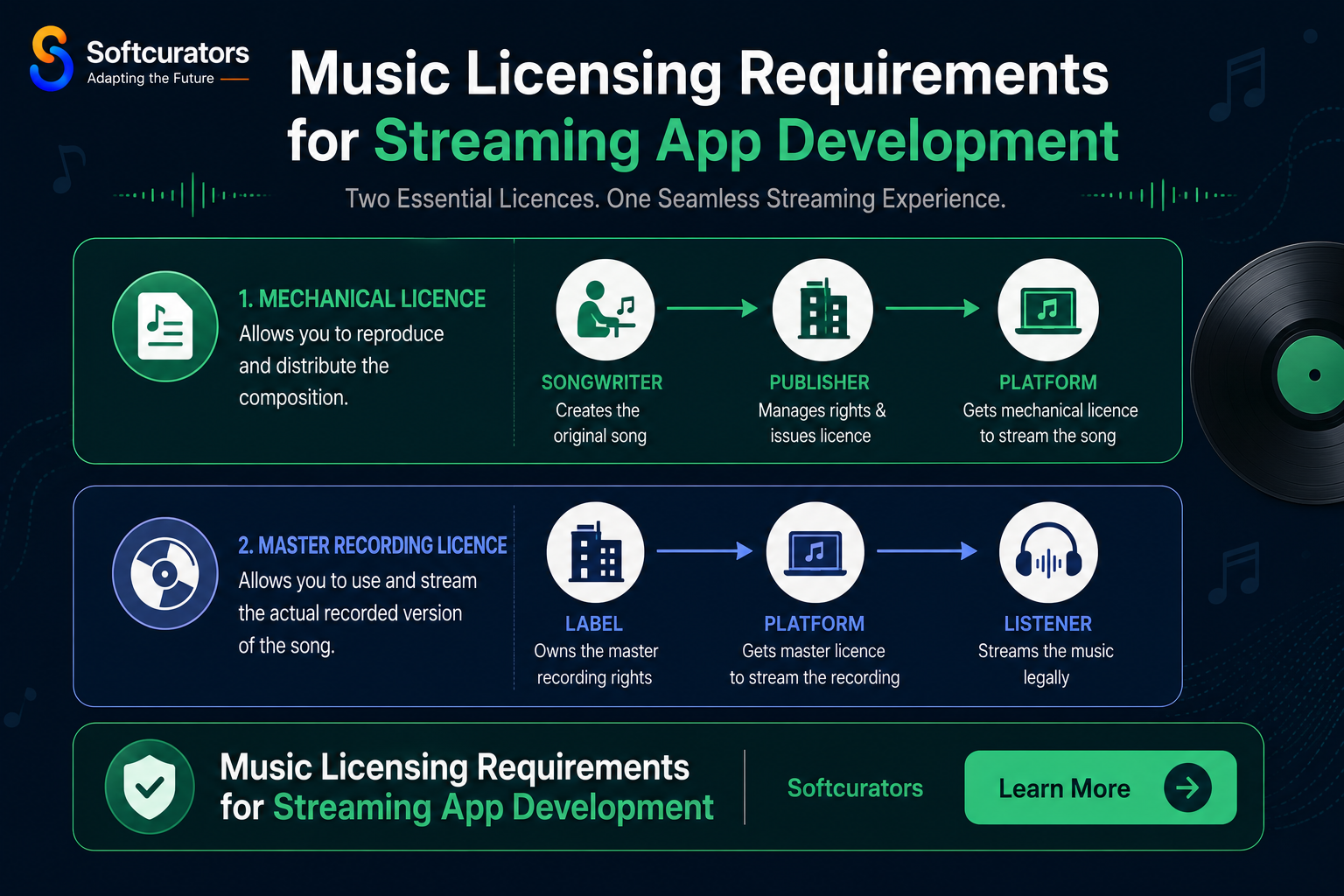
Task: Click the Softcurators link in footer banner
Action: point(855,787)
